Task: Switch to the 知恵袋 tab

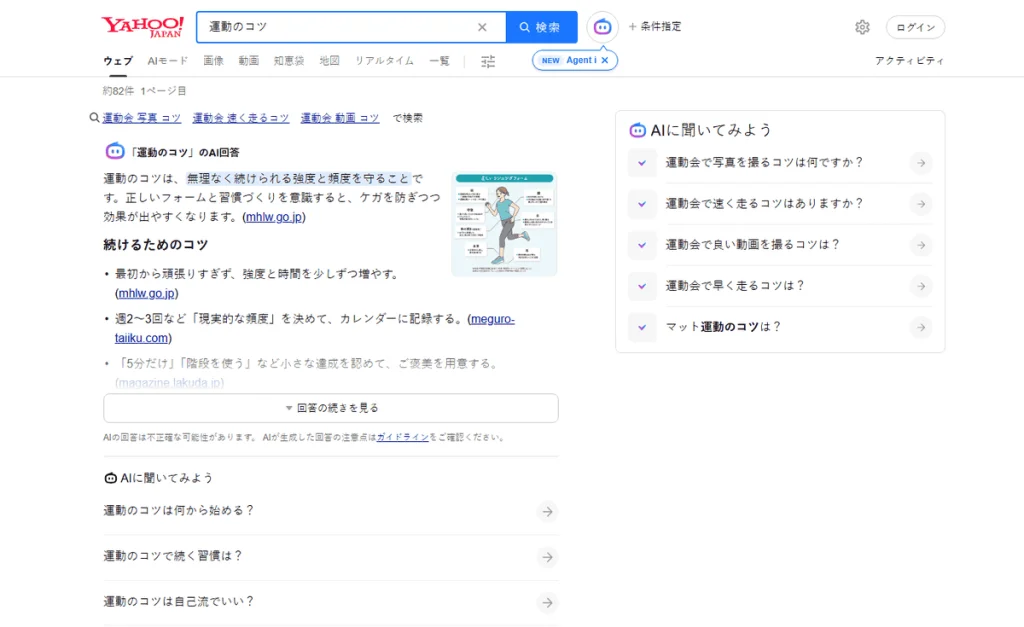Action: [x=289, y=61]
